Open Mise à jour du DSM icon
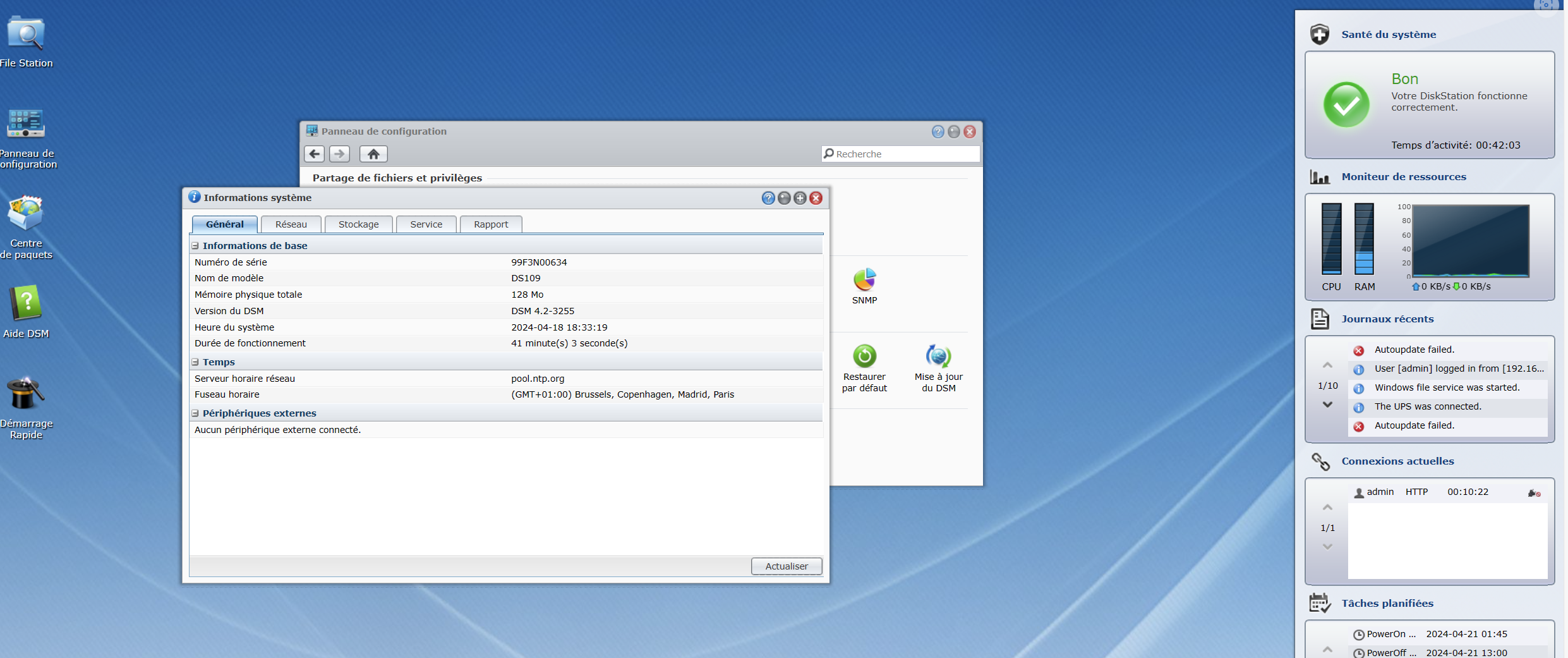Image resolution: width=1568 pixels, height=658 pixels. (x=938, y=369)
